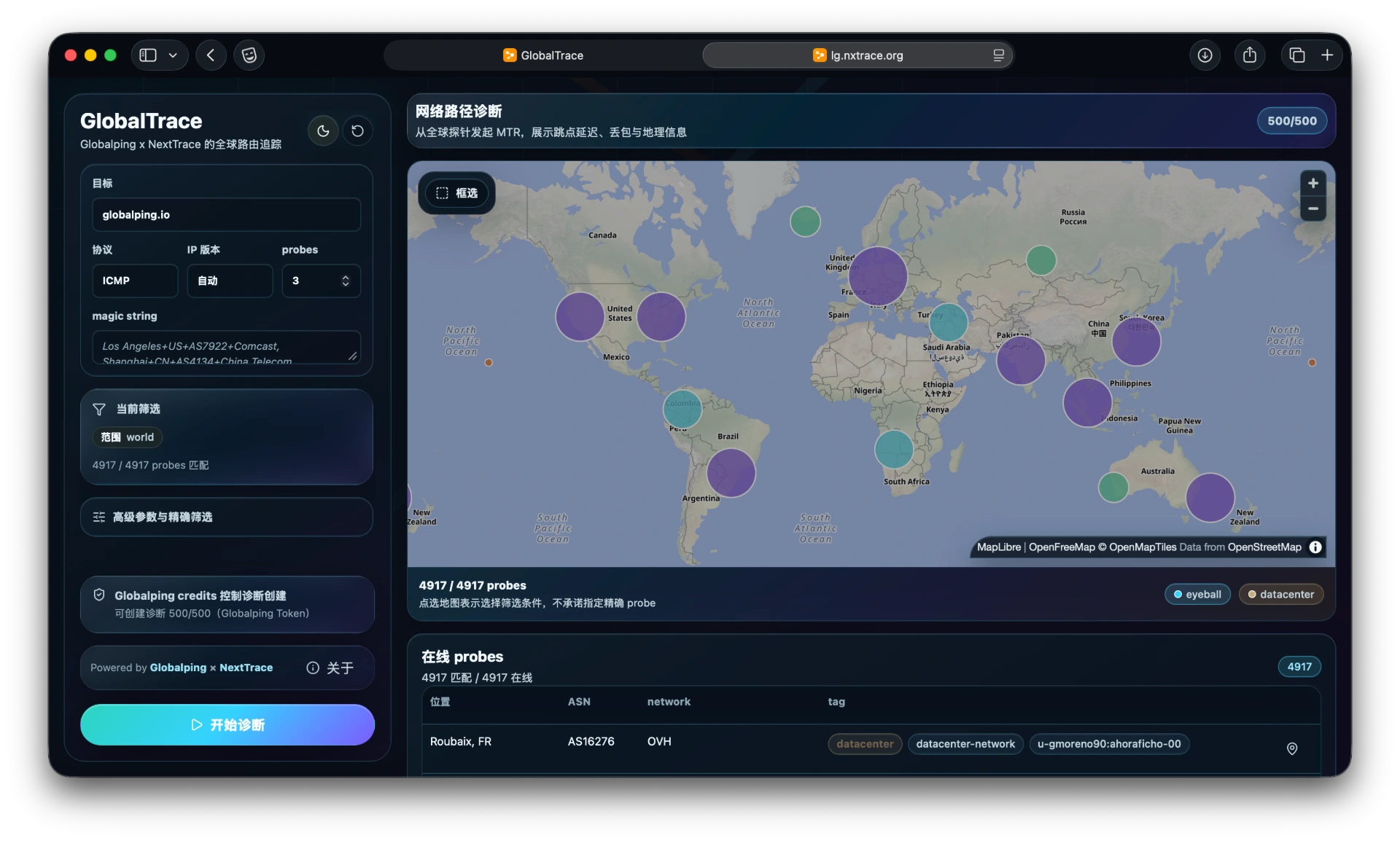Image resolution: width=1400 pixels, height=841 pixels.
Task: Select the Russia green probe cluster
Action: 1041,260
